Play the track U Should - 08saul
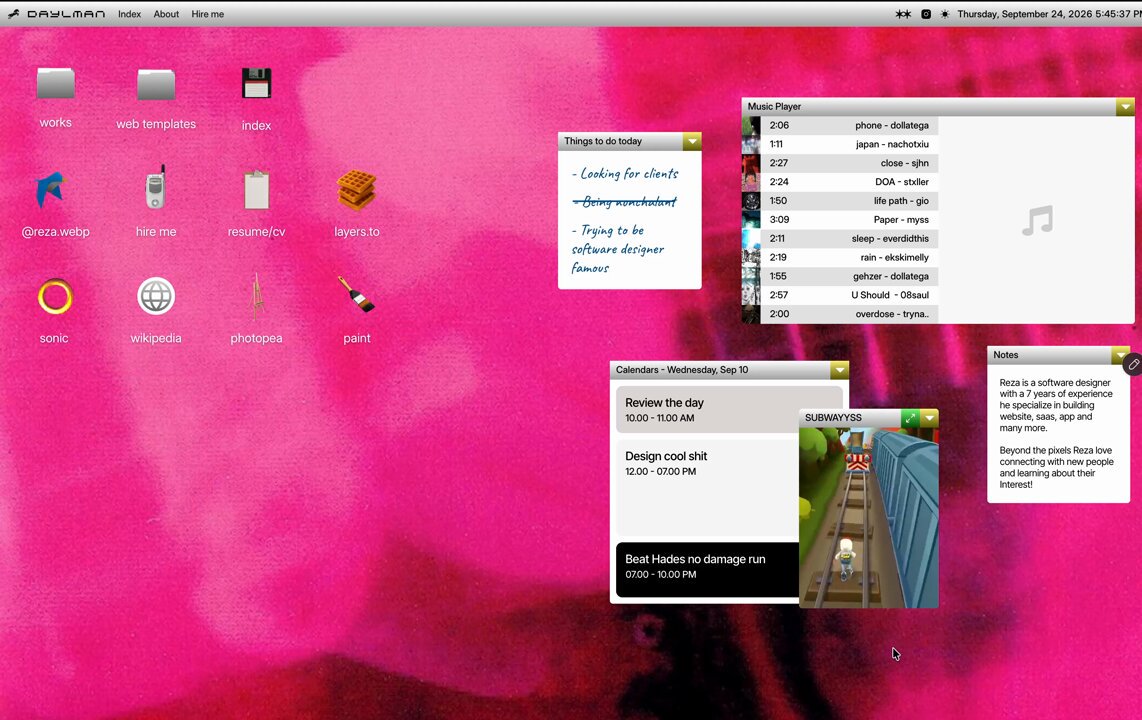 pyautogui.click(x=840, y=296)
